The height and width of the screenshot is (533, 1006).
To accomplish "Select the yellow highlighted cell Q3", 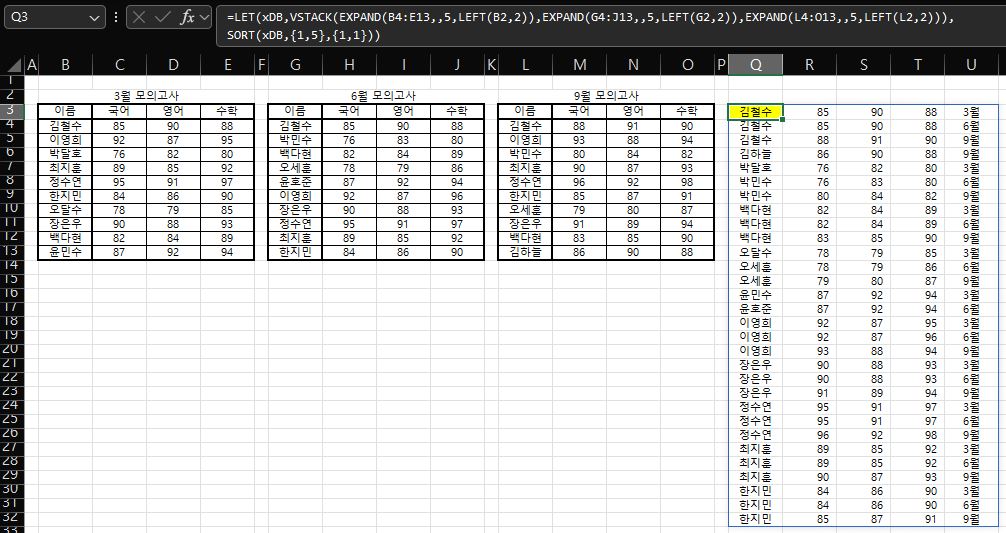I will pos(755,112).
